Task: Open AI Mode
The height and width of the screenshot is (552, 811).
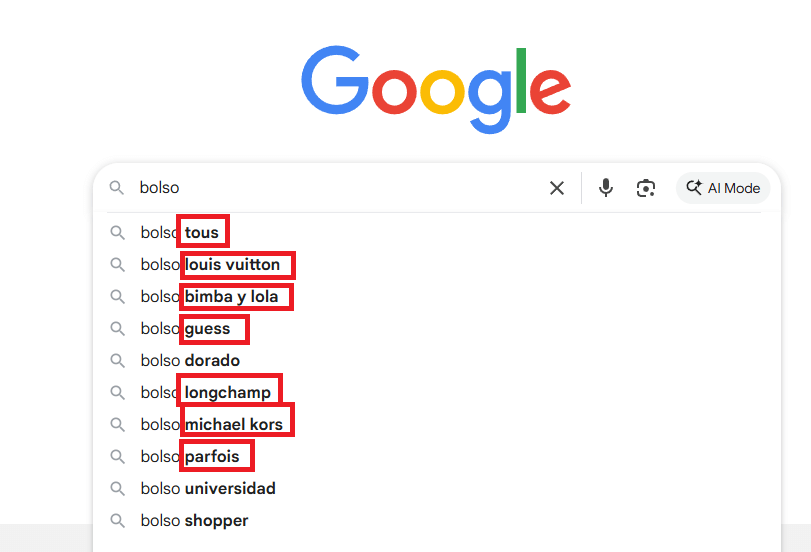Action: coord(723,188)
